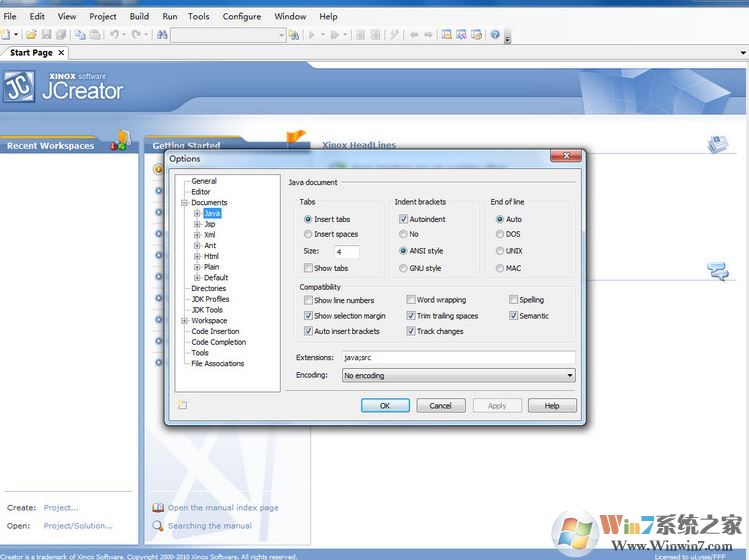Viewport: 749px width, 560px height.
Task: Click the Extensions input field
Action: pyautogui.click(x=457, y=357)
